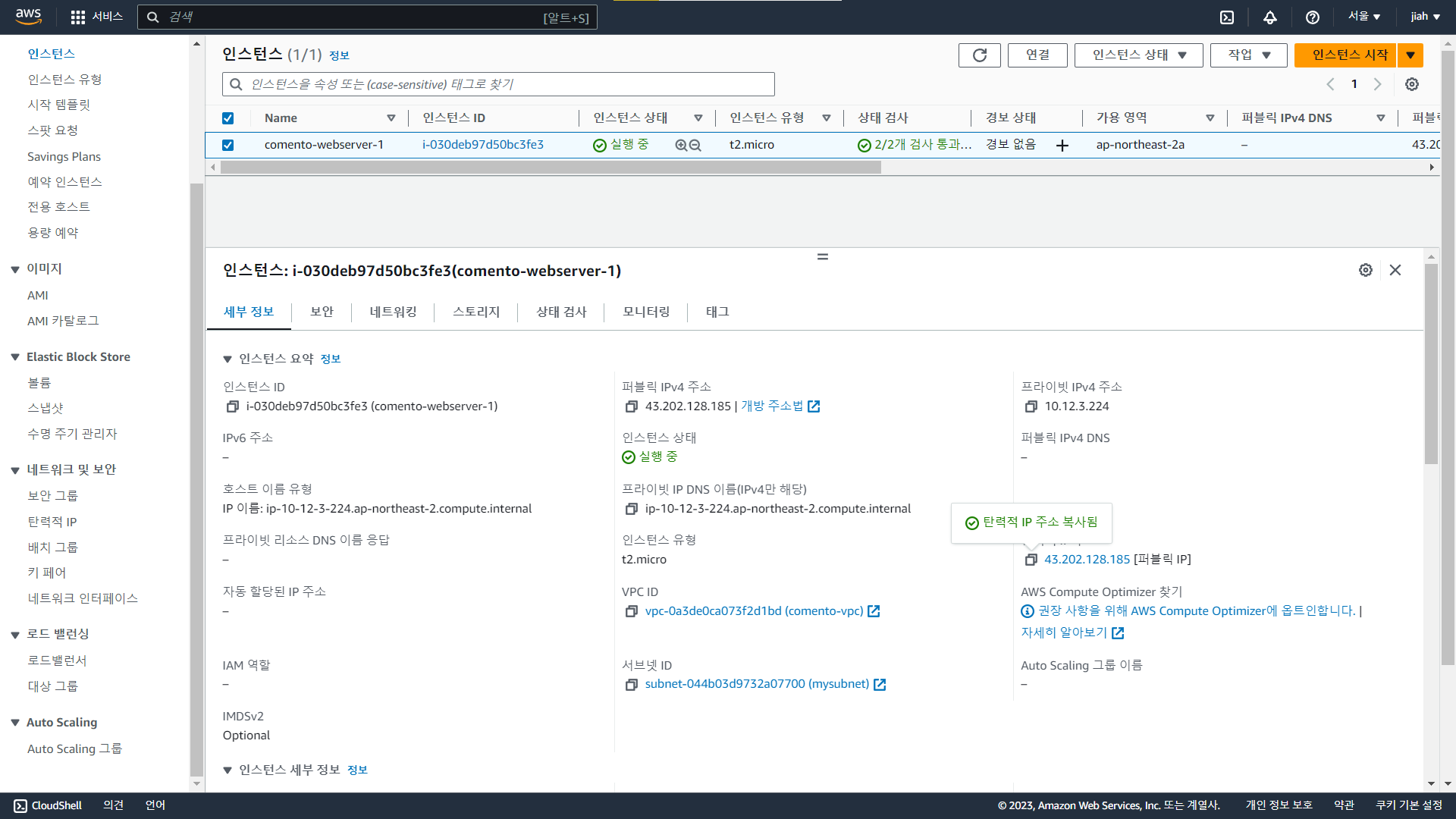Collapse the Instance summary section
Screen dimensions: 1456x819
(227, 359)
